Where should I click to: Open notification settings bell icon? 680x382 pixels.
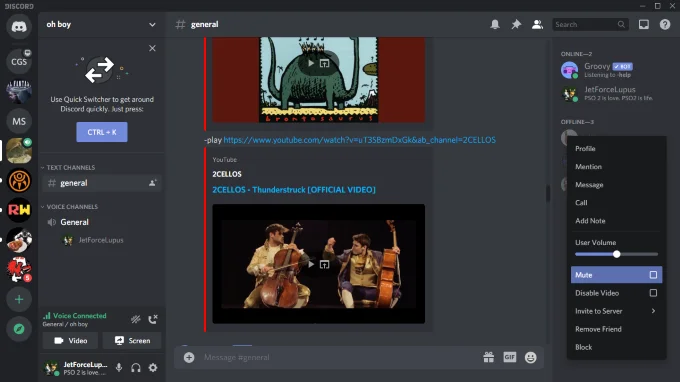(x=495, y=24)
